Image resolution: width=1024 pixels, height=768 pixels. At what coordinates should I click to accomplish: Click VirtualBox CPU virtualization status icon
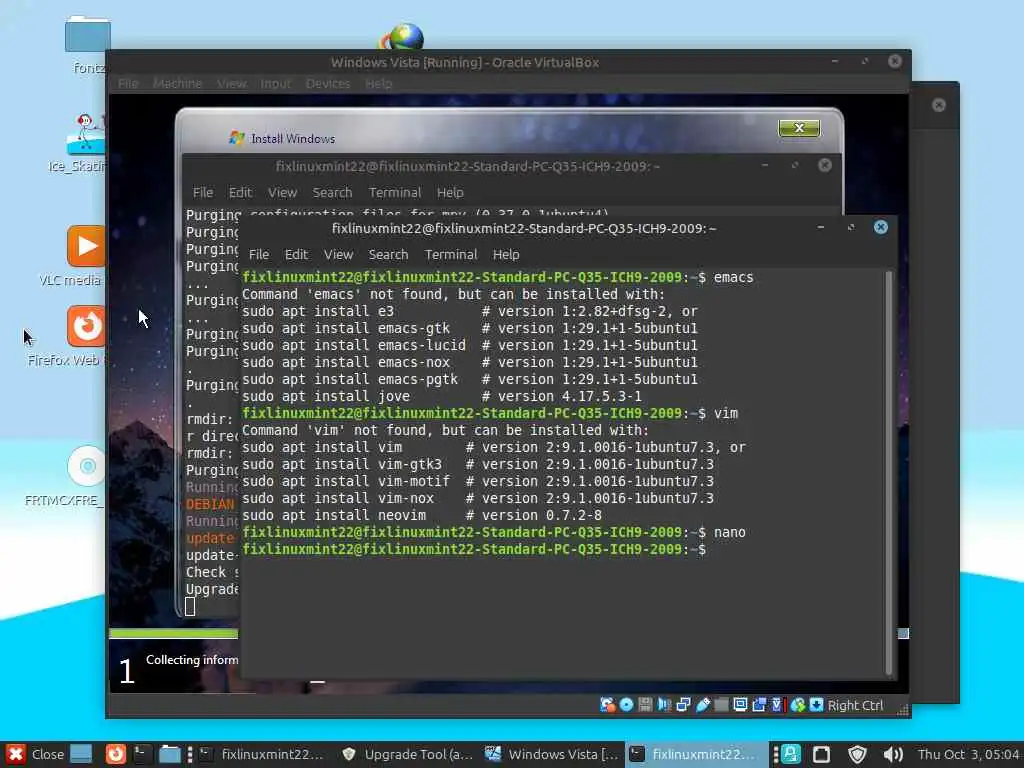tap(777, 705)
